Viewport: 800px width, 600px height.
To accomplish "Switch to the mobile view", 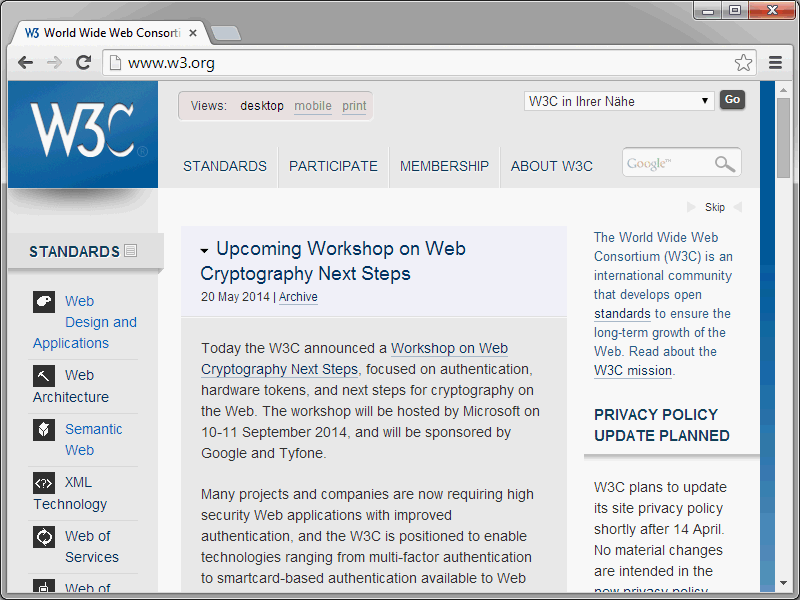I will 313,106.
